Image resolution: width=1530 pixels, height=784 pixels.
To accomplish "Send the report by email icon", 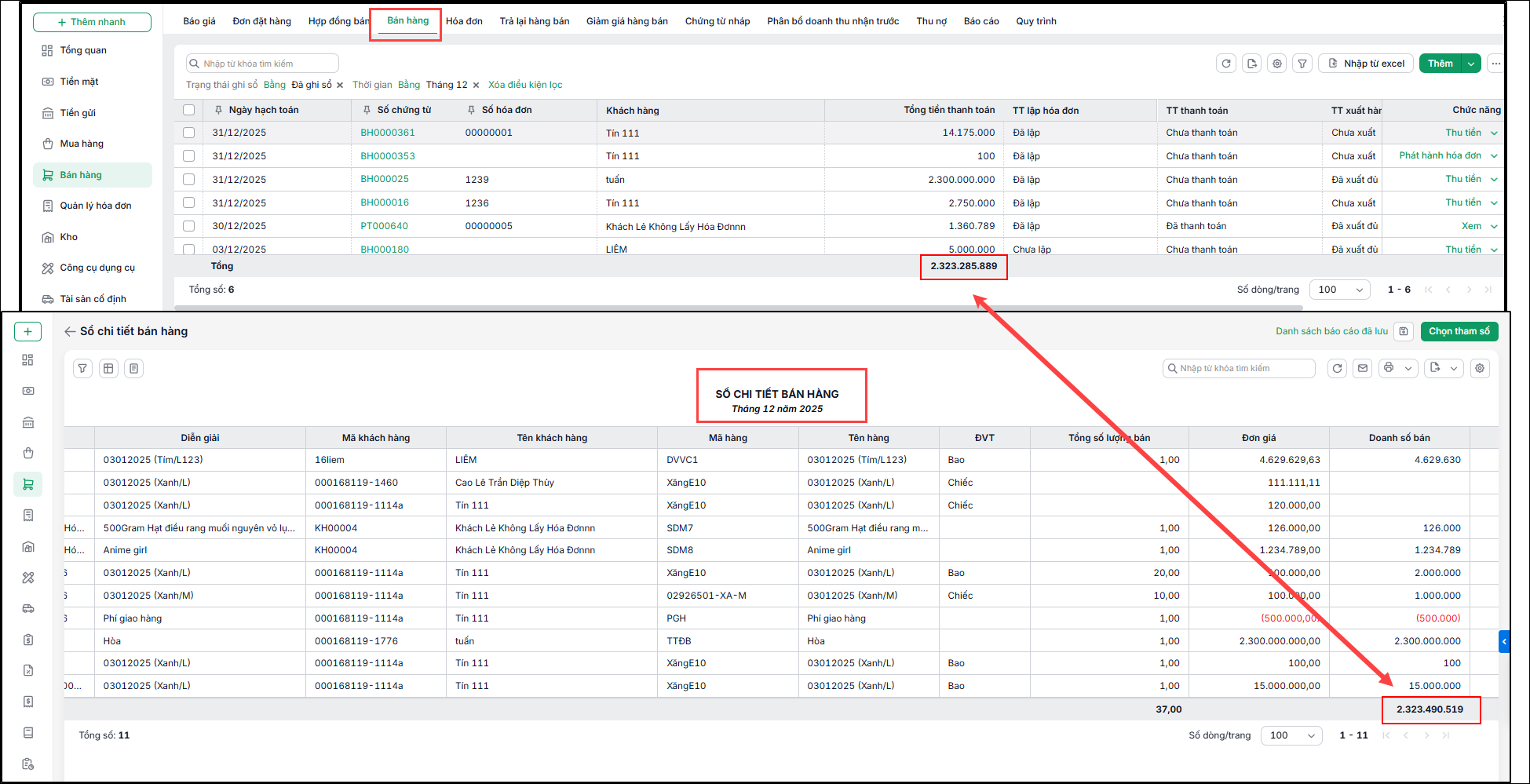I will (x=1363, y=368).
